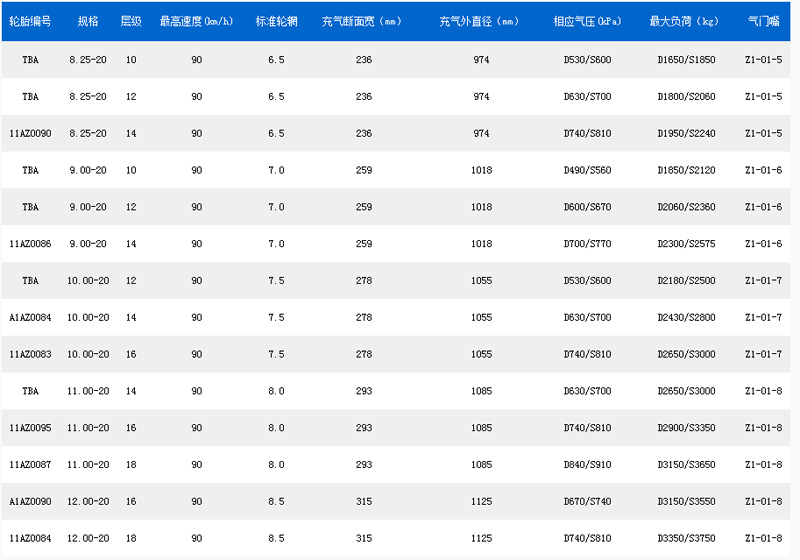Screen dimensions: 800x560
Task: Click rim value 7.0 in 11AZ0086 row
Action: [276, 244]
